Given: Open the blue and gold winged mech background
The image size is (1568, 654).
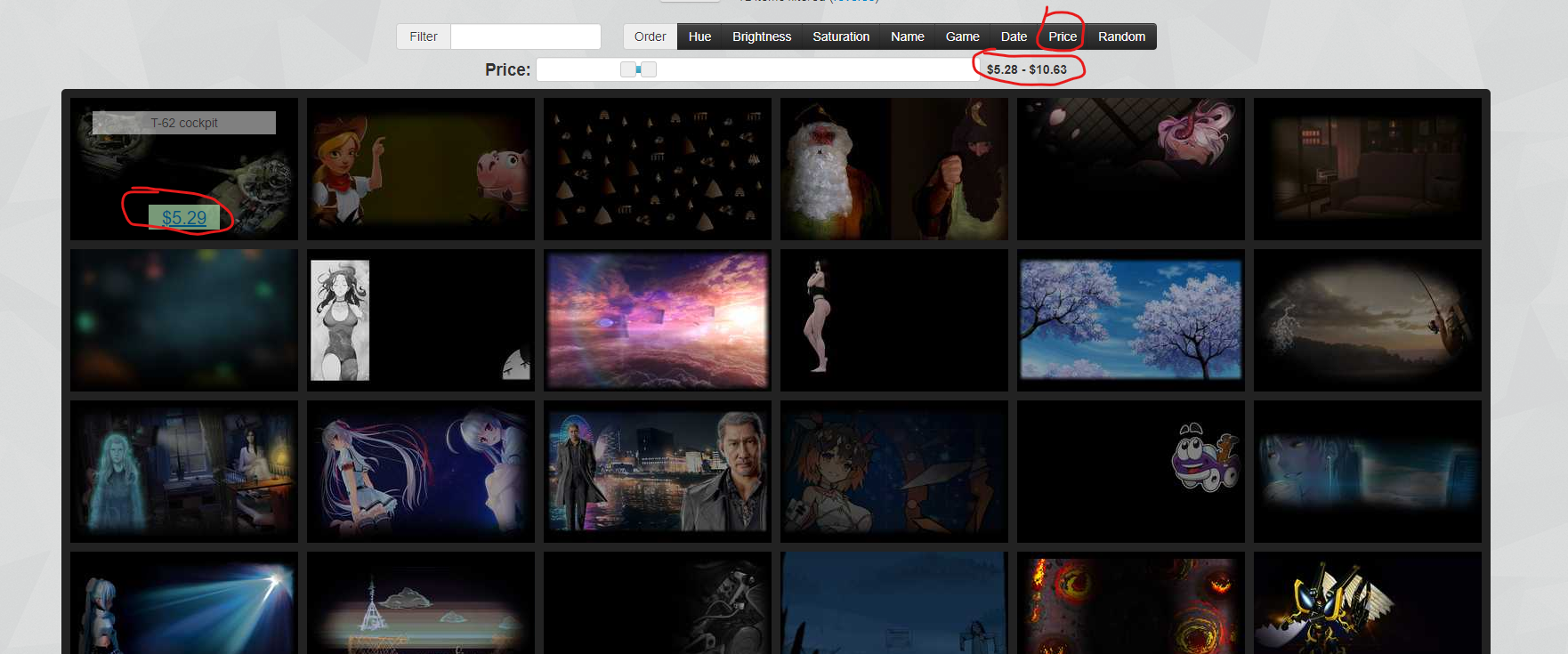Looking at the screenshot, I should point(1368,603).
